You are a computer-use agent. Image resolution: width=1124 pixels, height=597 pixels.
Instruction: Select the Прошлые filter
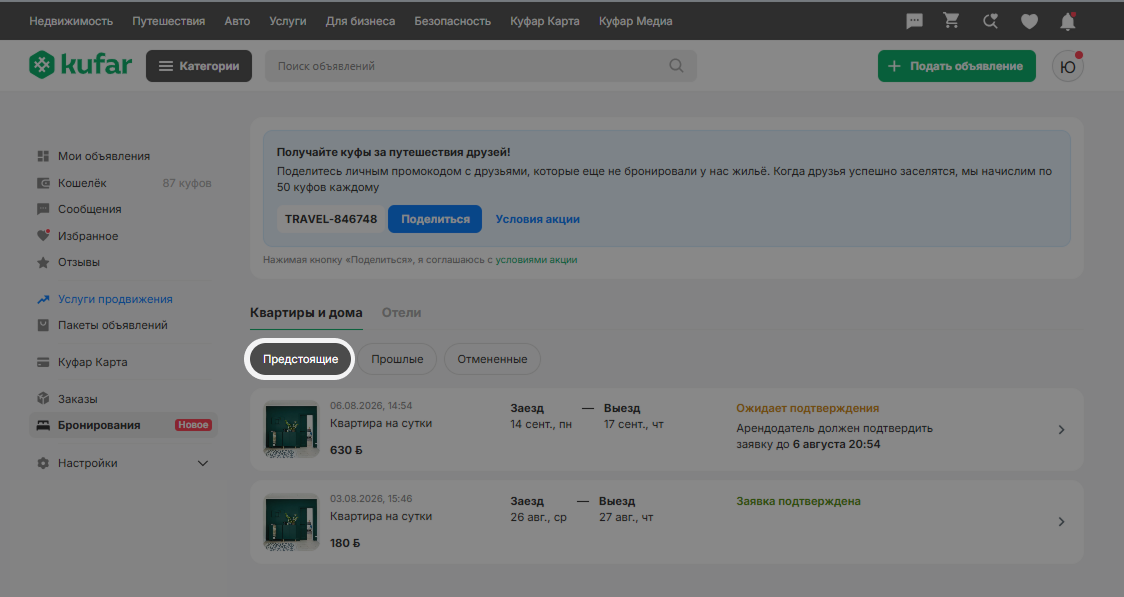pyautogui.click(x=397, y=359)
